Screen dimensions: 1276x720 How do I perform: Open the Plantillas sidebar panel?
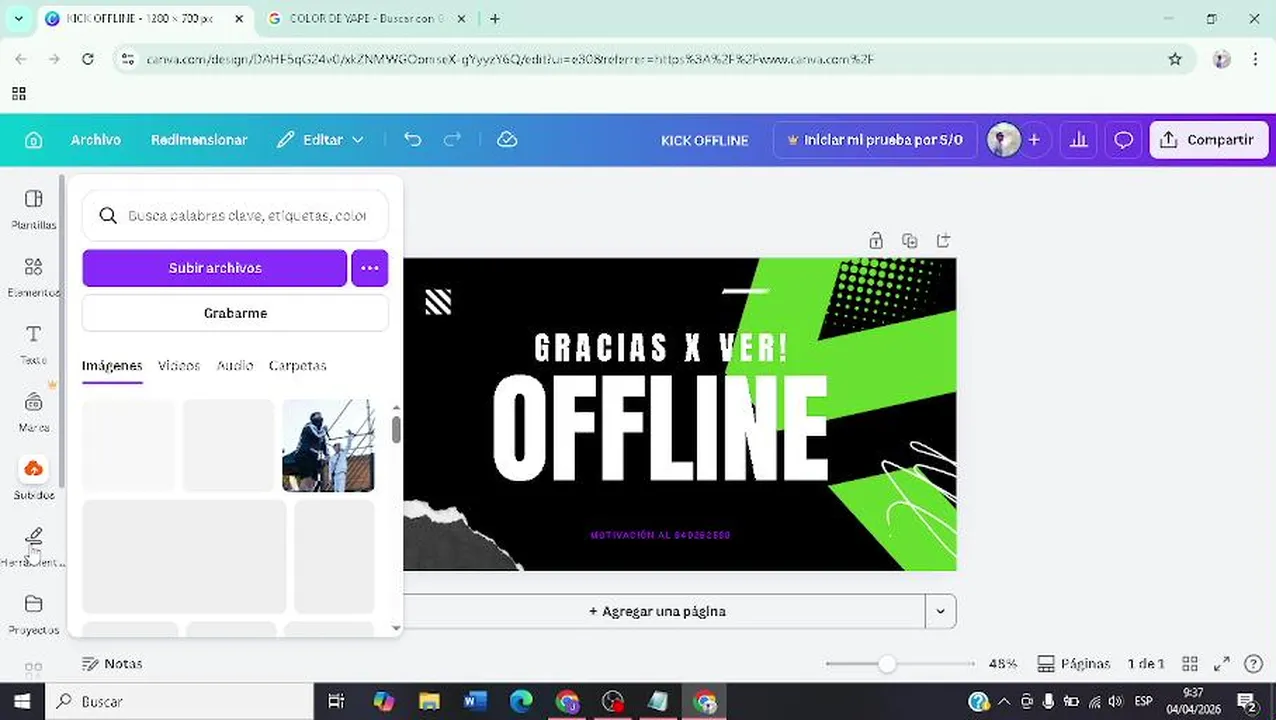(34, 209)
